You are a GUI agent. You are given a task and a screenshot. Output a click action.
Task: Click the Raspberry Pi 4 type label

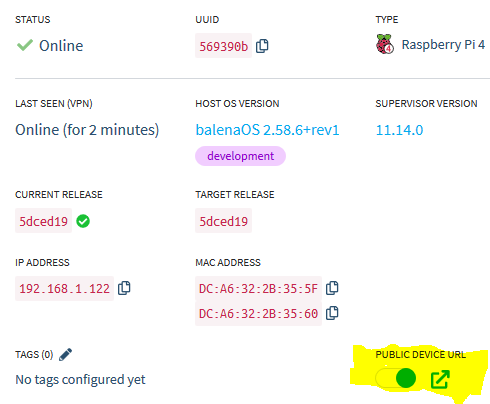click(443, 45)
